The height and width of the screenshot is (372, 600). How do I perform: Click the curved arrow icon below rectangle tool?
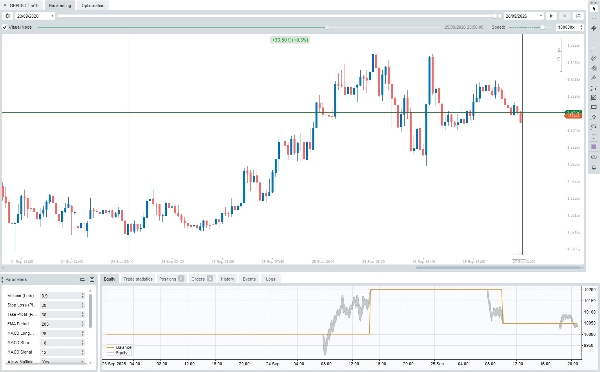click(x=593, y=117)
